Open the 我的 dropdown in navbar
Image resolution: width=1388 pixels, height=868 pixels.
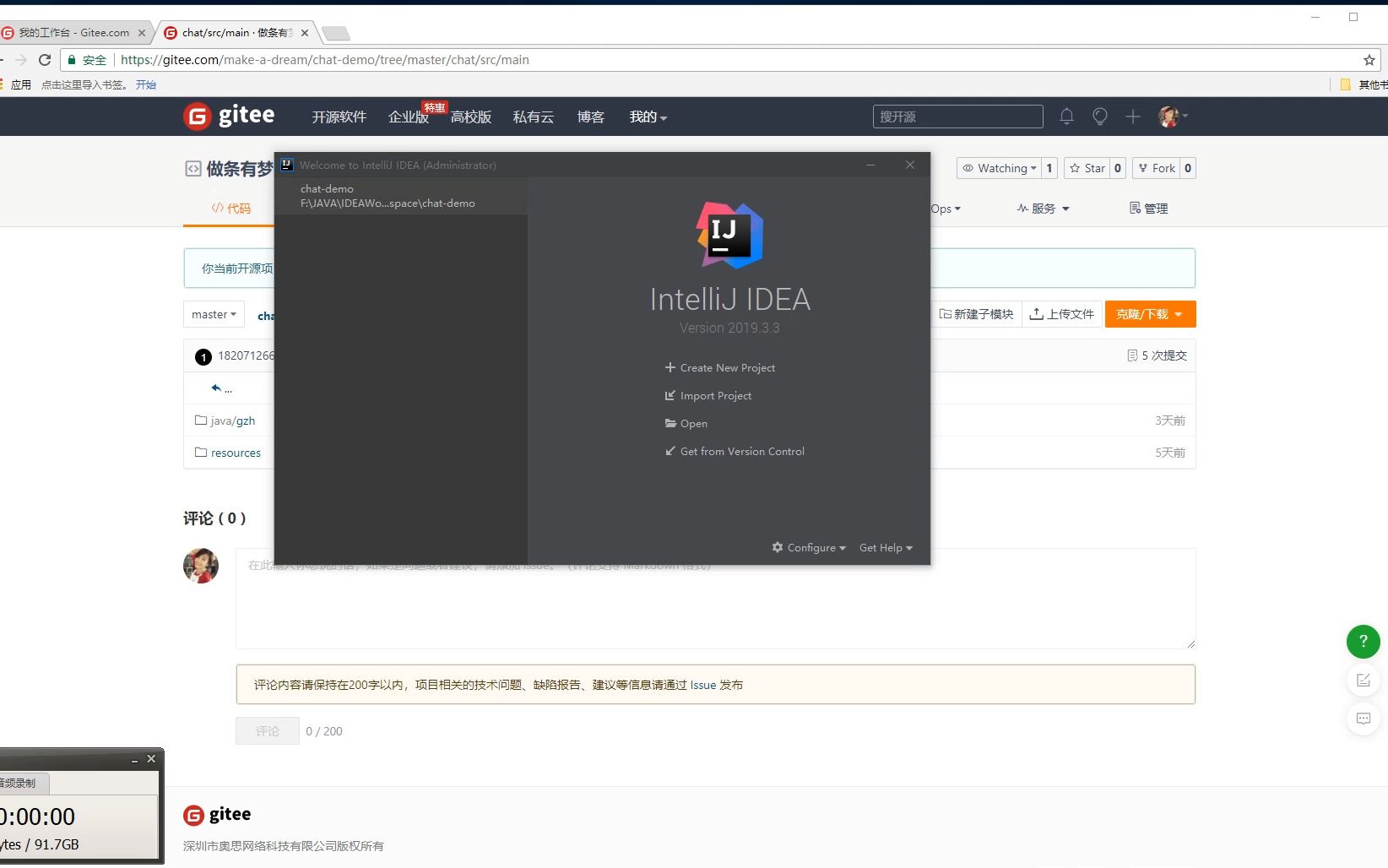(x=648, y=117)
